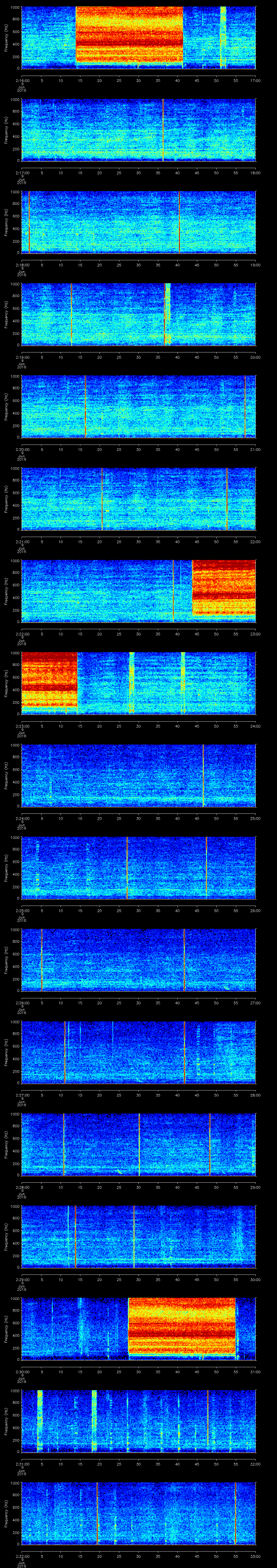
Task: Select the red spike near 40 s in 2:18:00 spectrogram
Action: (179, 222)
